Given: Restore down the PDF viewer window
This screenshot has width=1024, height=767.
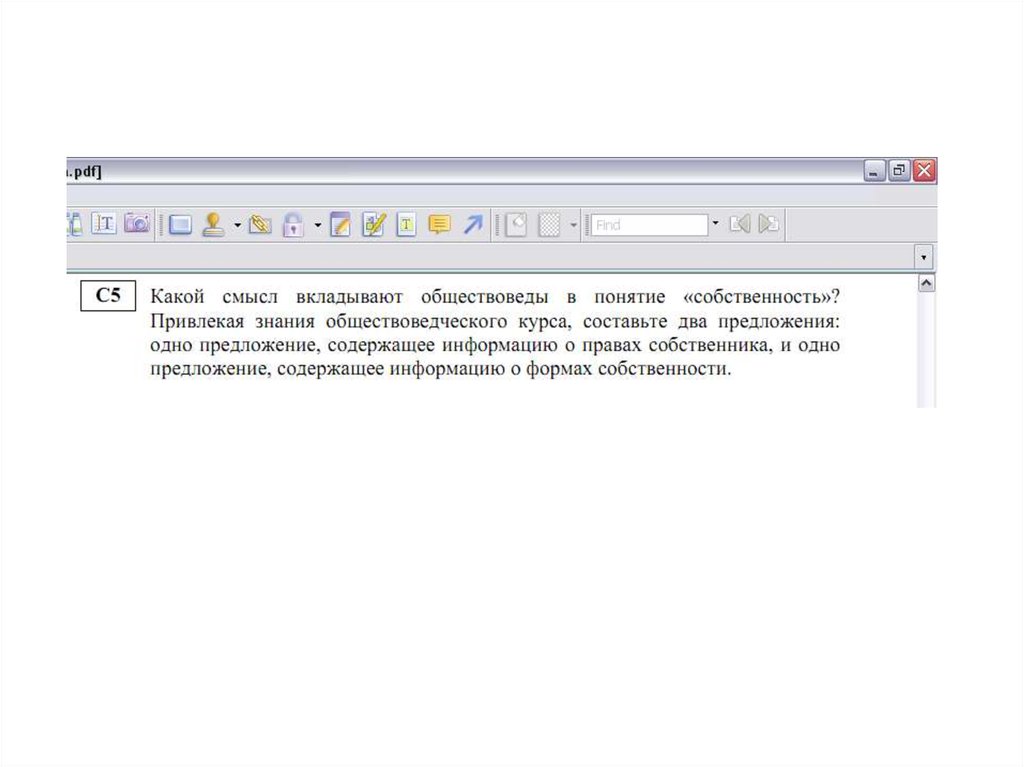Looking at the screenshot, I should point(899,171).
